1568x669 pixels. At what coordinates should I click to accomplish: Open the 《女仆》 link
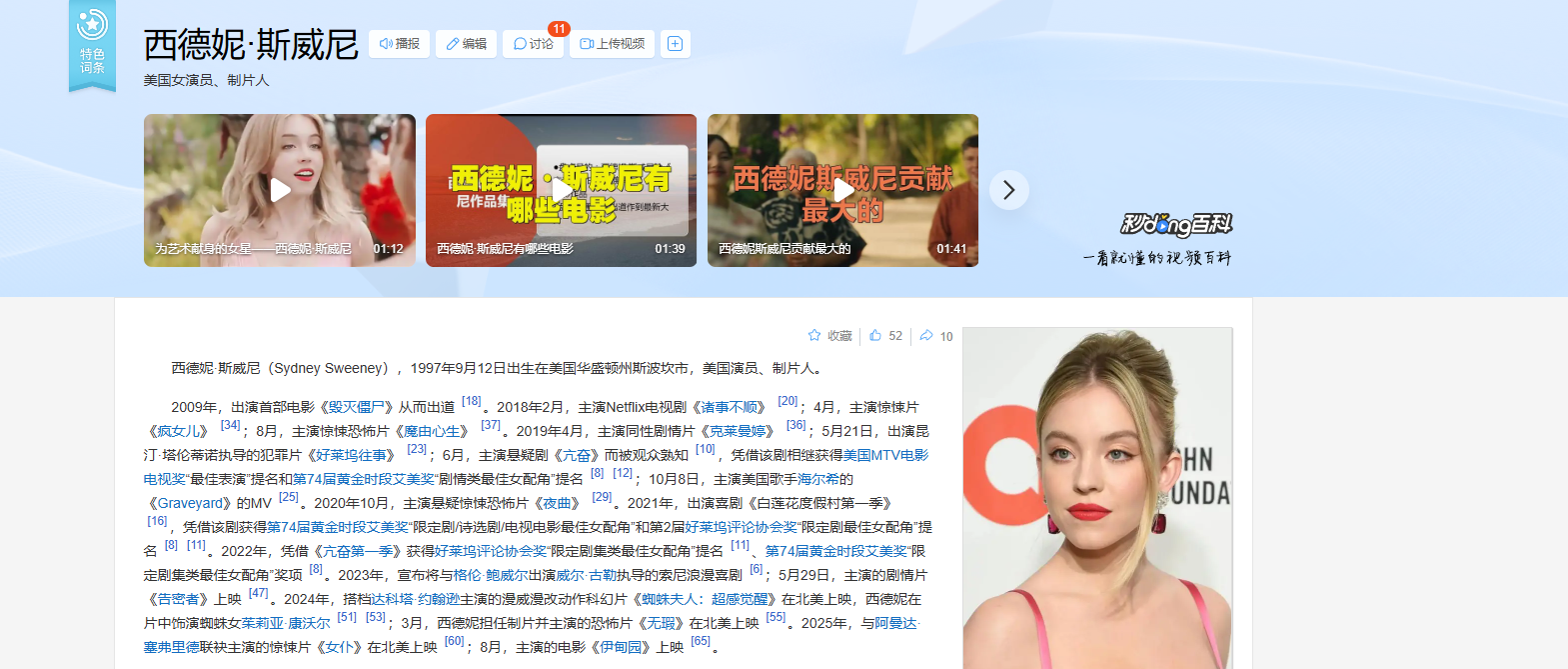(x=339, y=647)
